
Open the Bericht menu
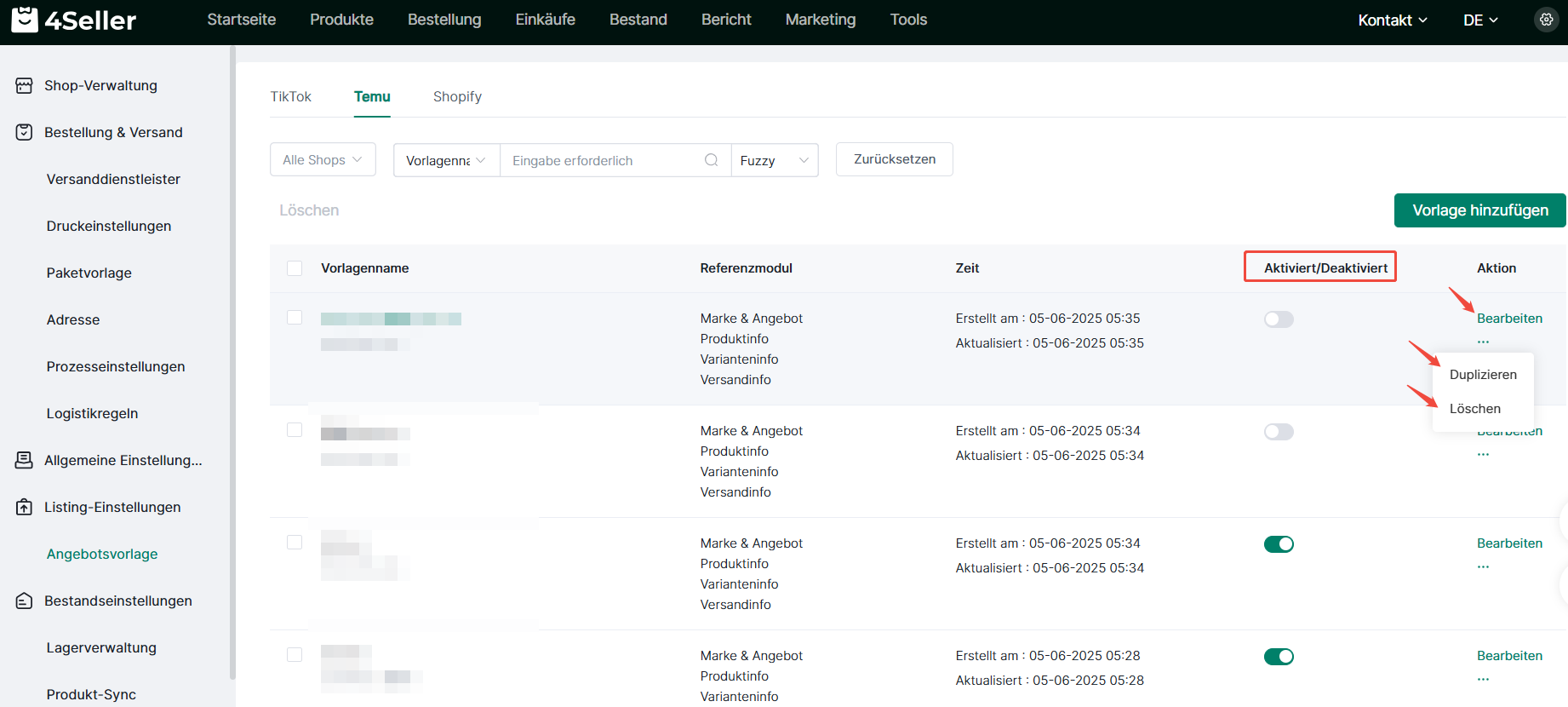(726, 20)
